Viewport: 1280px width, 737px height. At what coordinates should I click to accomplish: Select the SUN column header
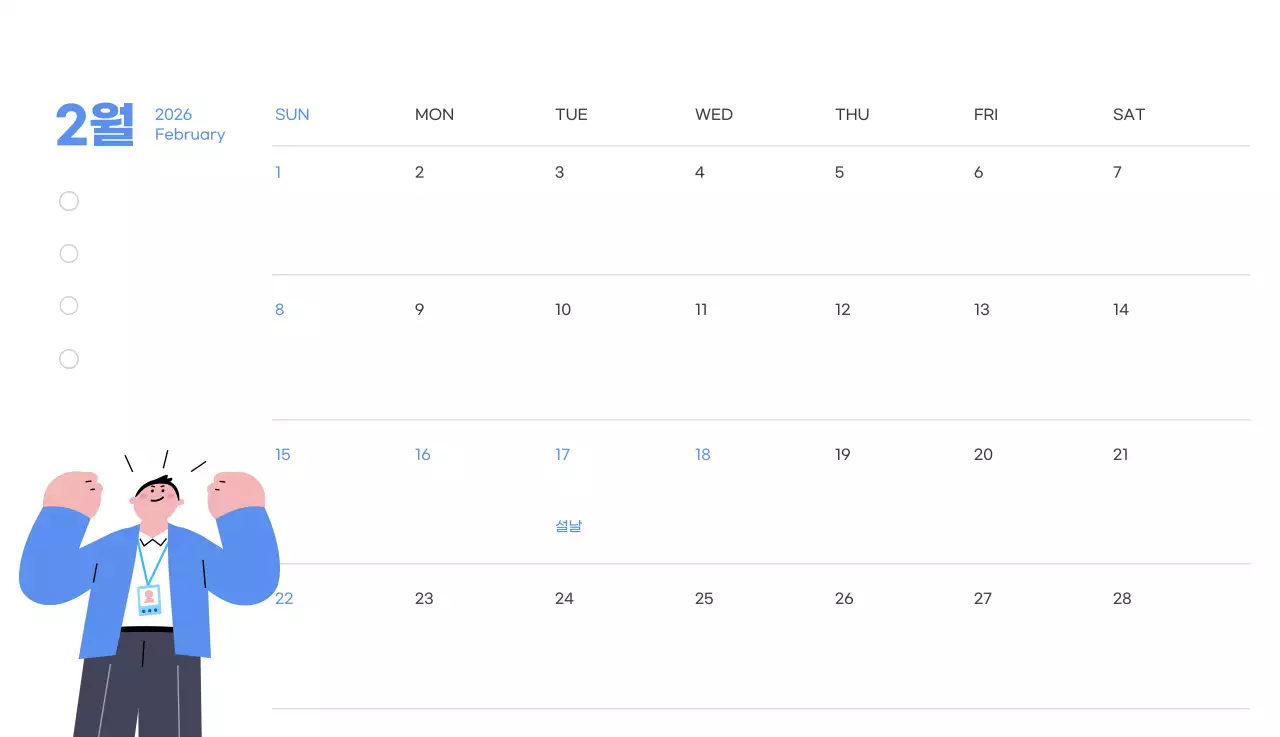pos(292,115)
